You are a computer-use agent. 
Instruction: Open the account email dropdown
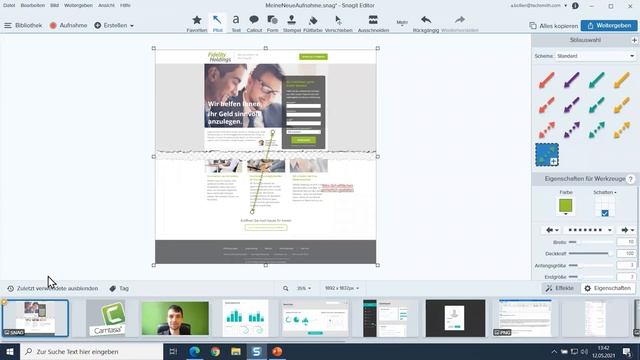(539, 6)
